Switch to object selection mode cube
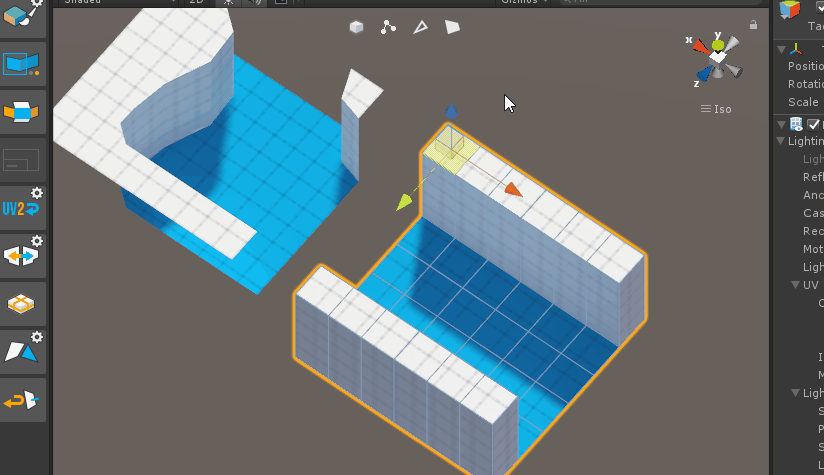 (356, 27)
